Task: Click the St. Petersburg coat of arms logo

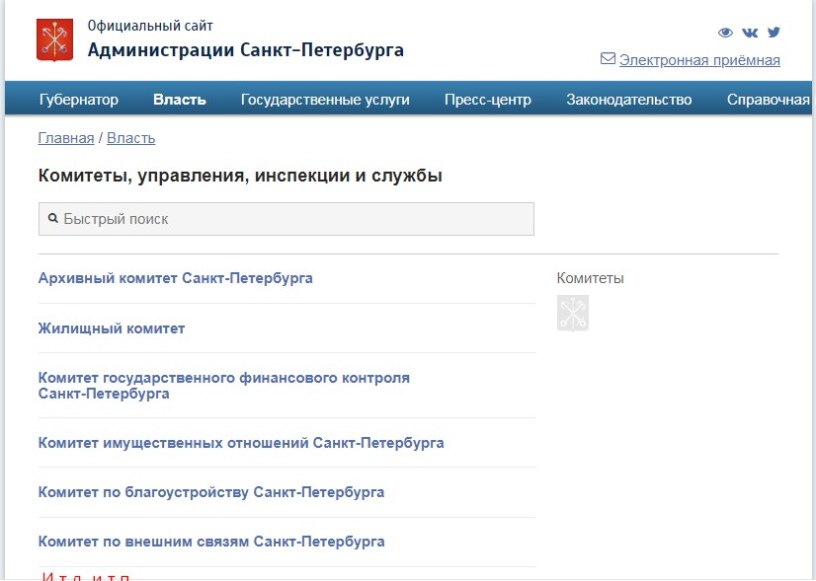Action: point(54,40)
